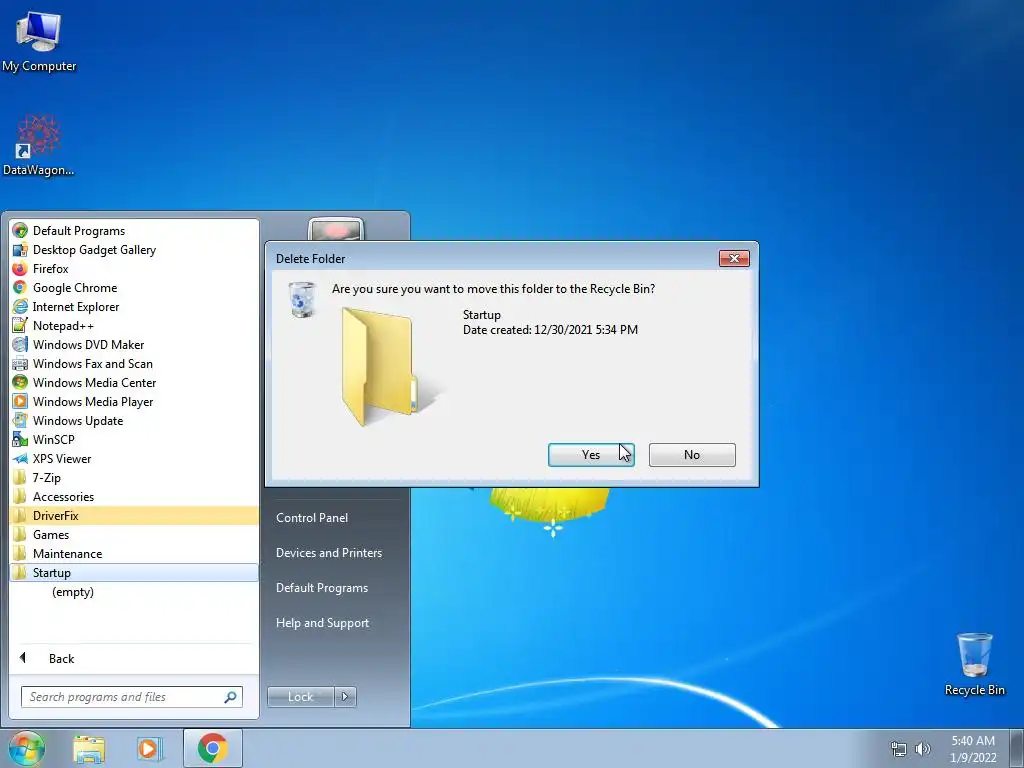Collapse the Startup folder
Viewport: 1024px width, 768px height.
point(134,572)
